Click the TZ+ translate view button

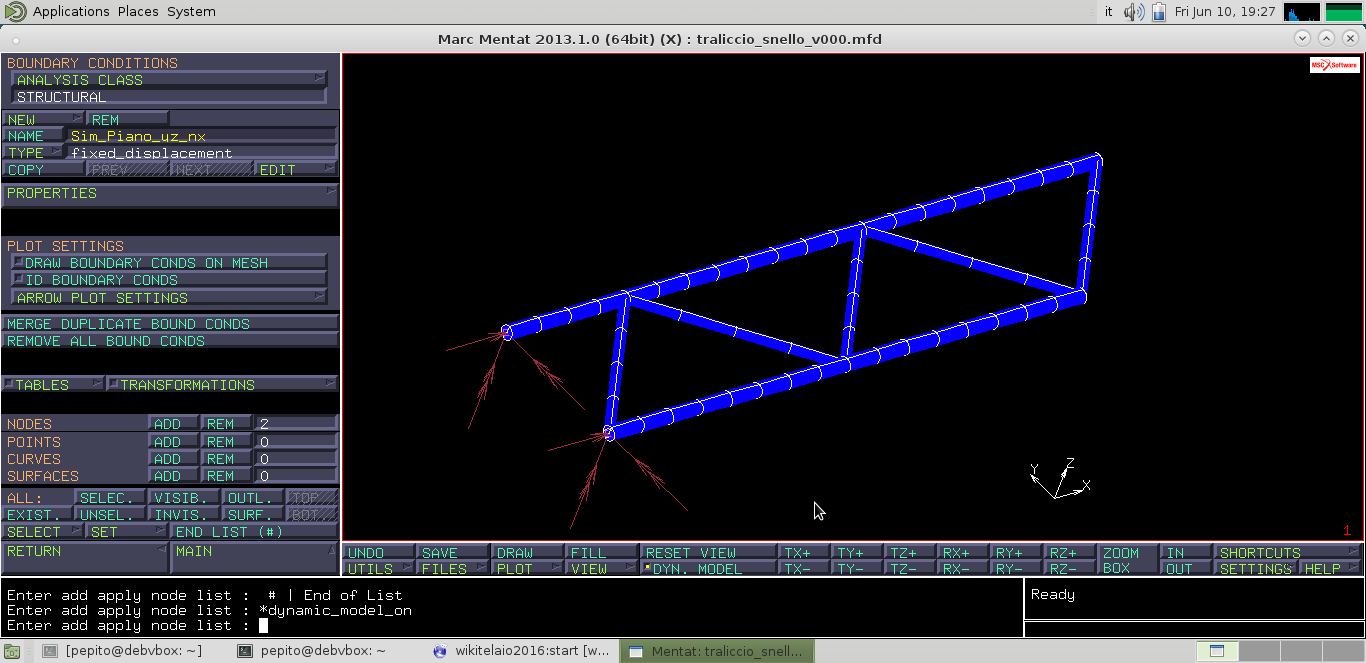point(911,552)
